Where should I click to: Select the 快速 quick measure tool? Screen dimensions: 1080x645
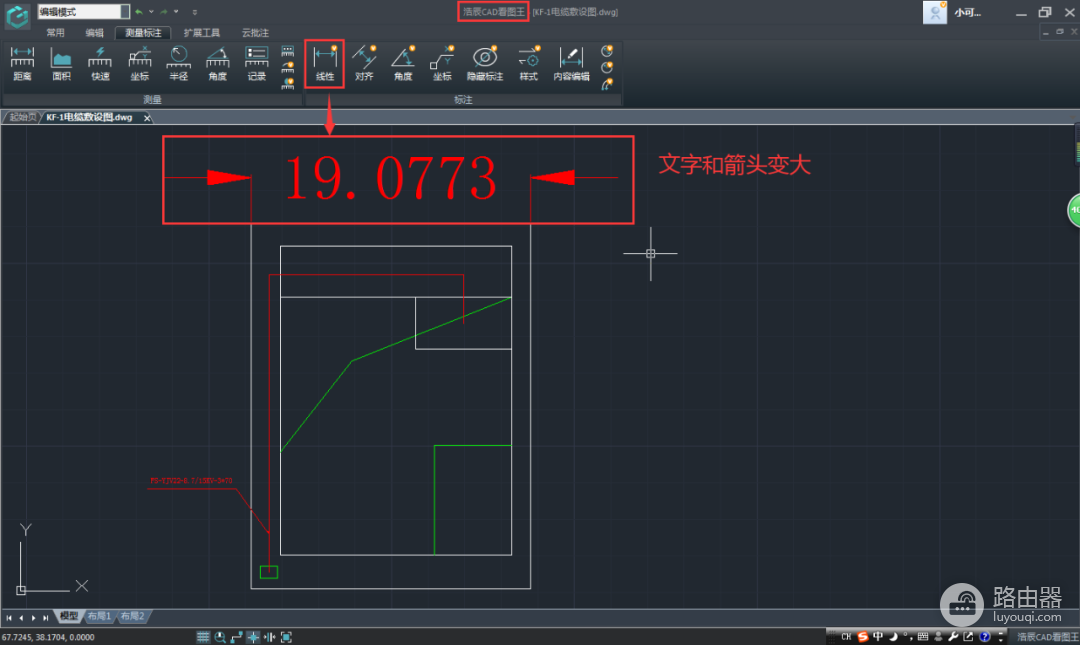(x=100, y=64)
